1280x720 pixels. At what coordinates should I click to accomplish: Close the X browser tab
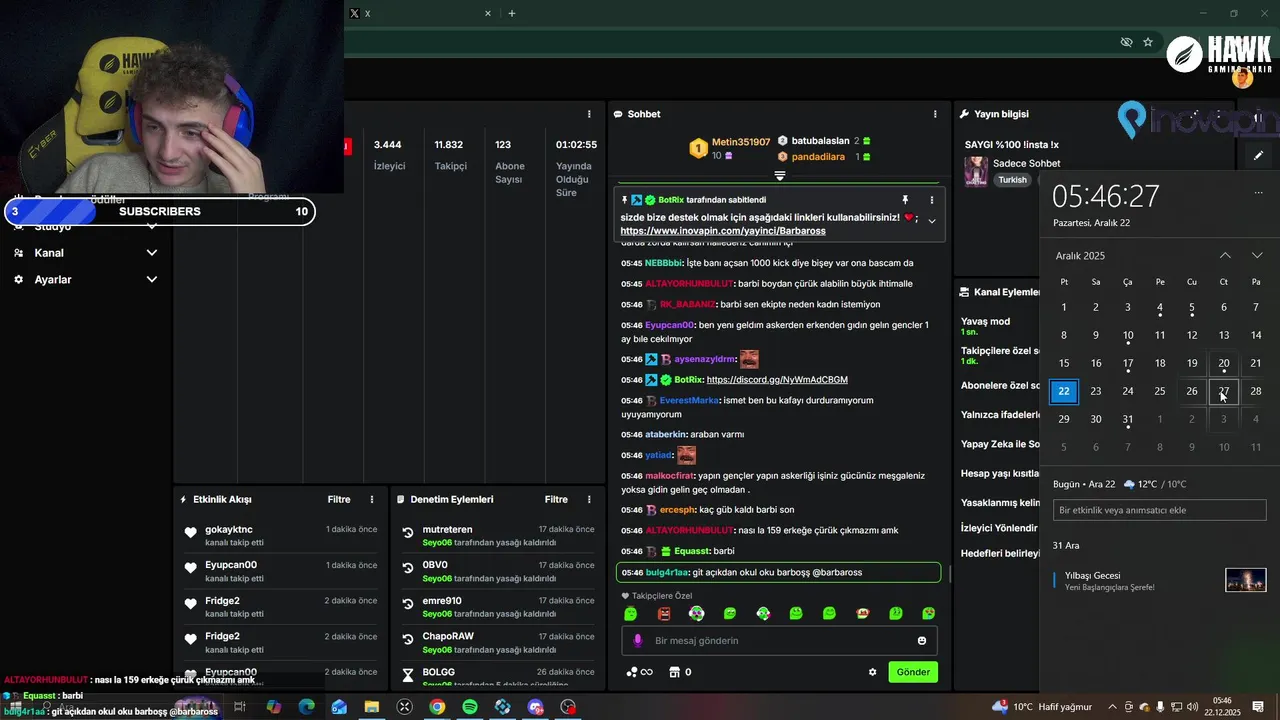pyautogui.click(x=488, y=13)
